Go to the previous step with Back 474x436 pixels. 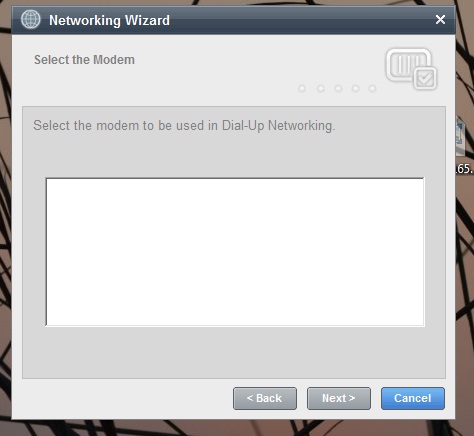coord(265,398)
